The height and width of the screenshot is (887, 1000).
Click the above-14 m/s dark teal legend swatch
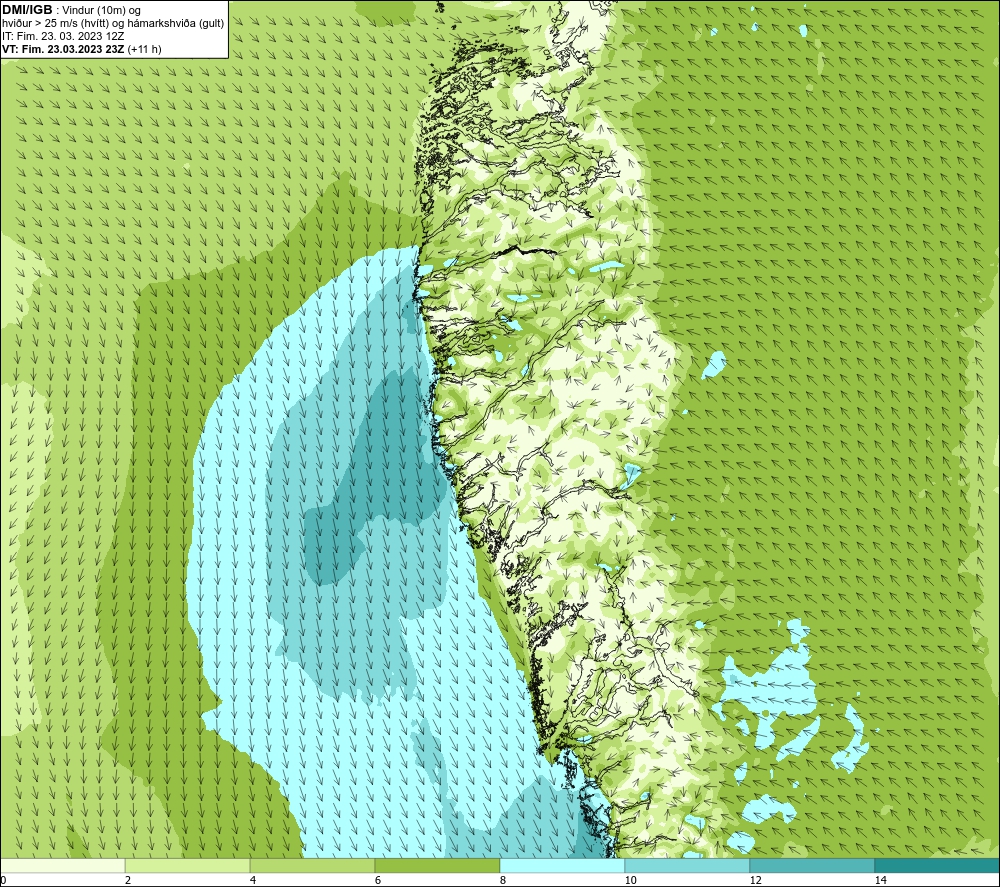(x=938, y=866)
